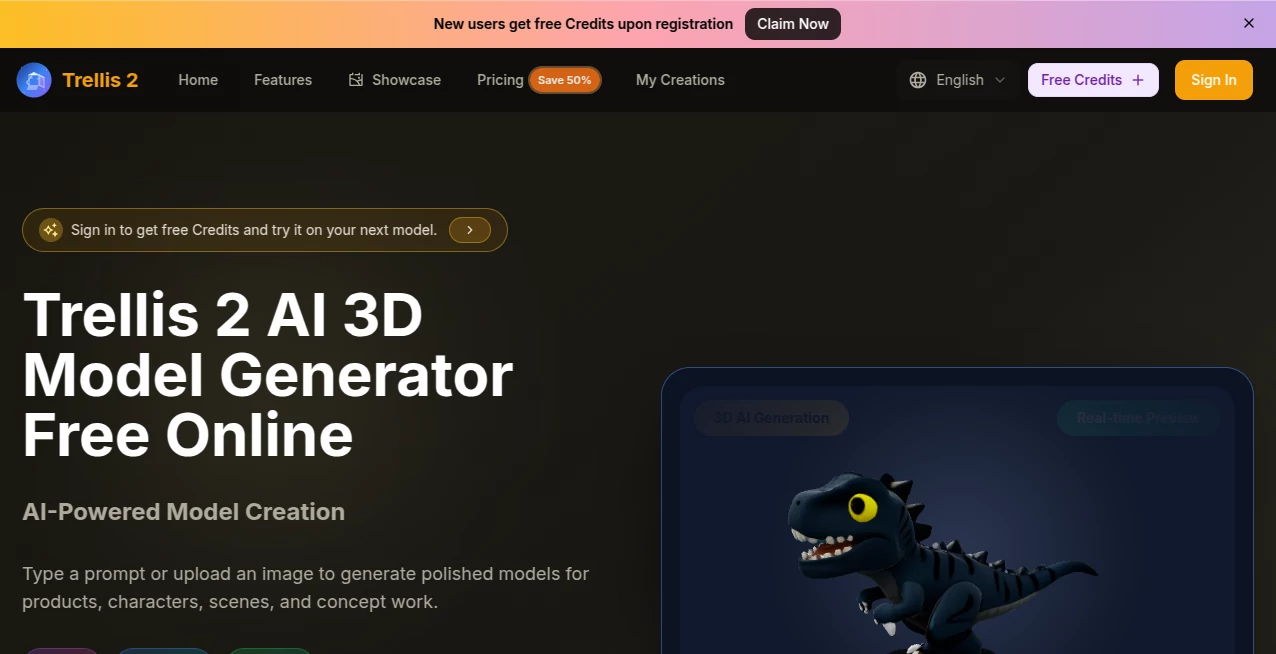Claim free credits with Claim Now button
The height and width of the screenshot is (654, 1276).
pyautogui.click(x=793, y=24)
